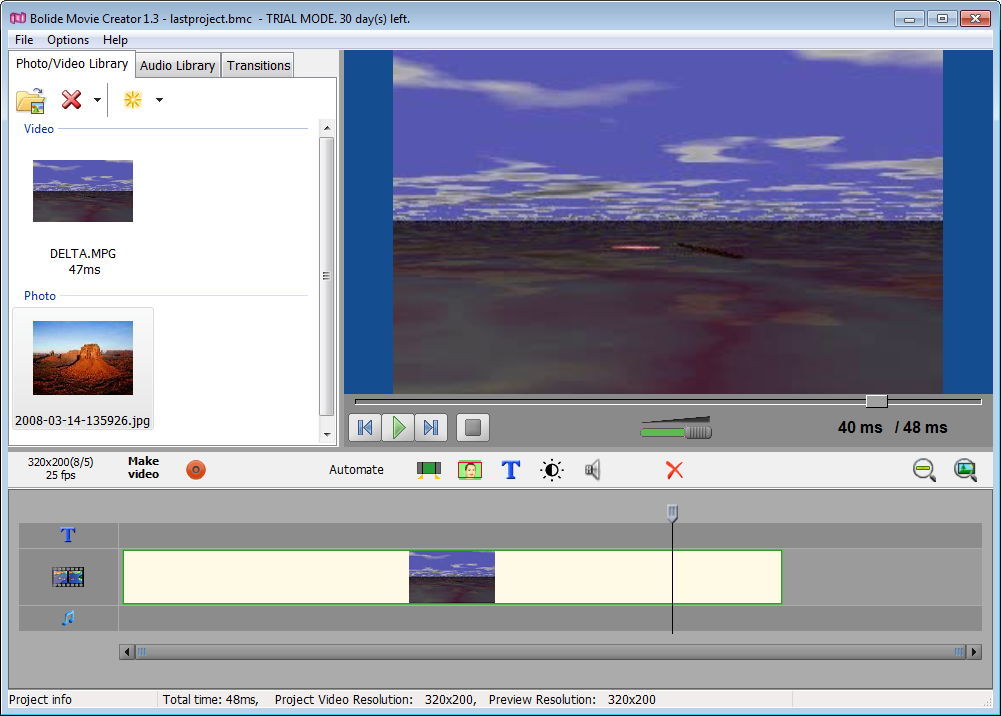1001x716 pixels.
Task: Open the brightness contrast adjust icon
Action: [x=552, y=470]
